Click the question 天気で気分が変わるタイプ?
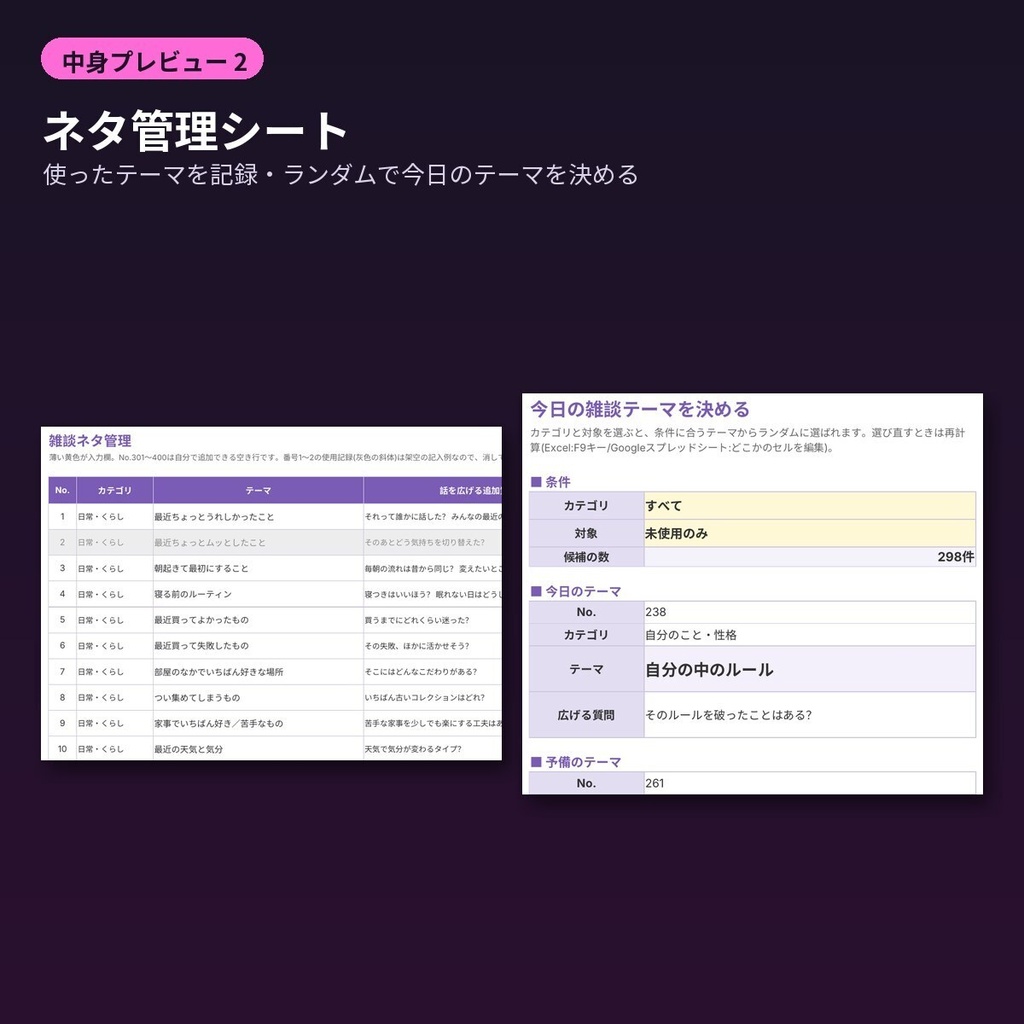Viewport: 1024px width, 1024px height. tap(413, 749)
